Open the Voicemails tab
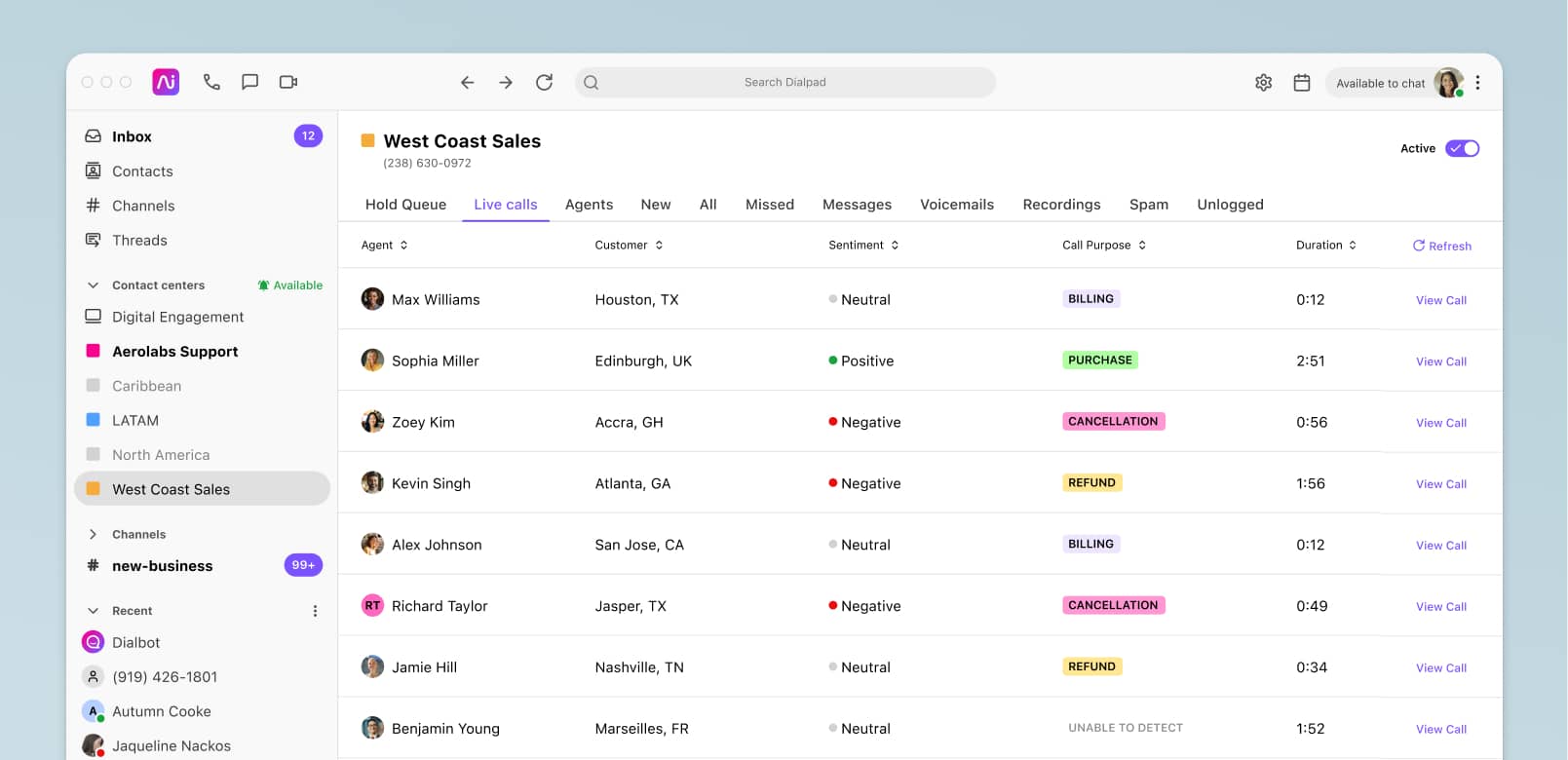This screenshot has width=1568, height=760. point(956,205)
